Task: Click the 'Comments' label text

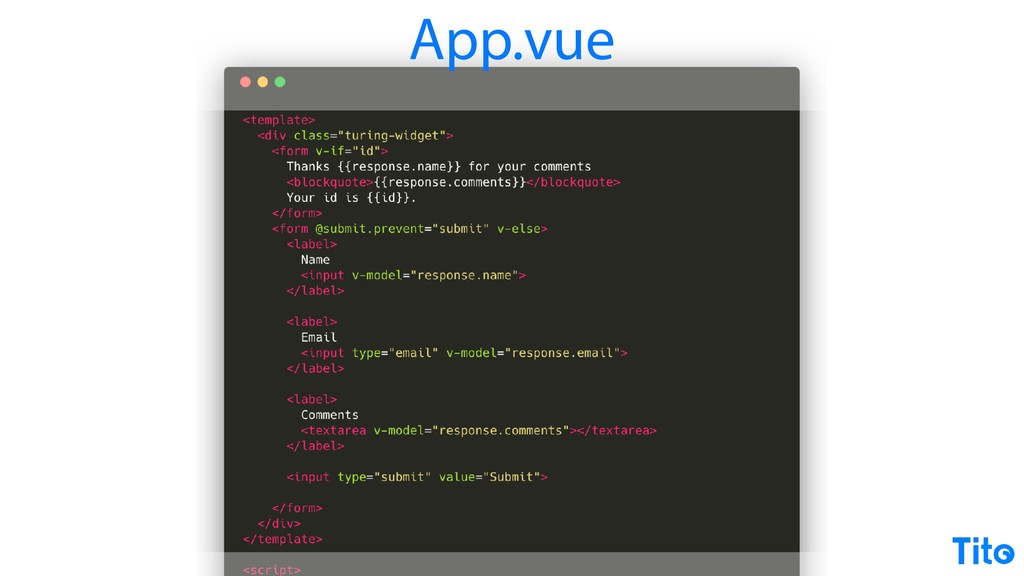Action: click(x=330, y=415)
